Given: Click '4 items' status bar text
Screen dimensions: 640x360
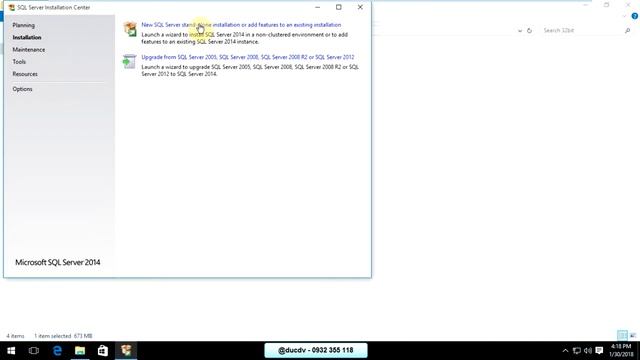Looking at the screenshot, I should (15, 336).
